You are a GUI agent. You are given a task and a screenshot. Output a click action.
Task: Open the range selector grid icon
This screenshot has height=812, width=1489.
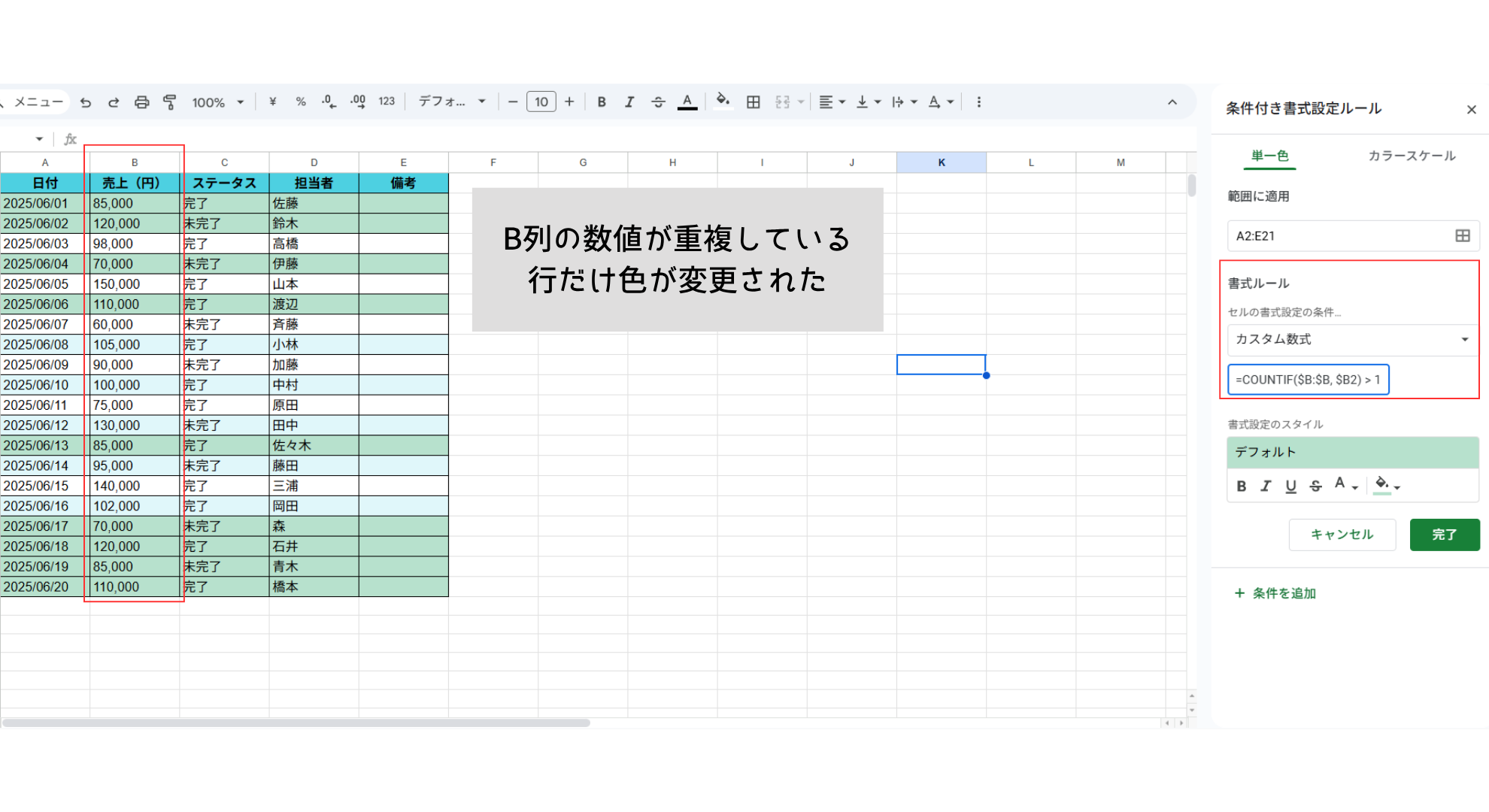pyautogui.click(x=1463, y=236)
